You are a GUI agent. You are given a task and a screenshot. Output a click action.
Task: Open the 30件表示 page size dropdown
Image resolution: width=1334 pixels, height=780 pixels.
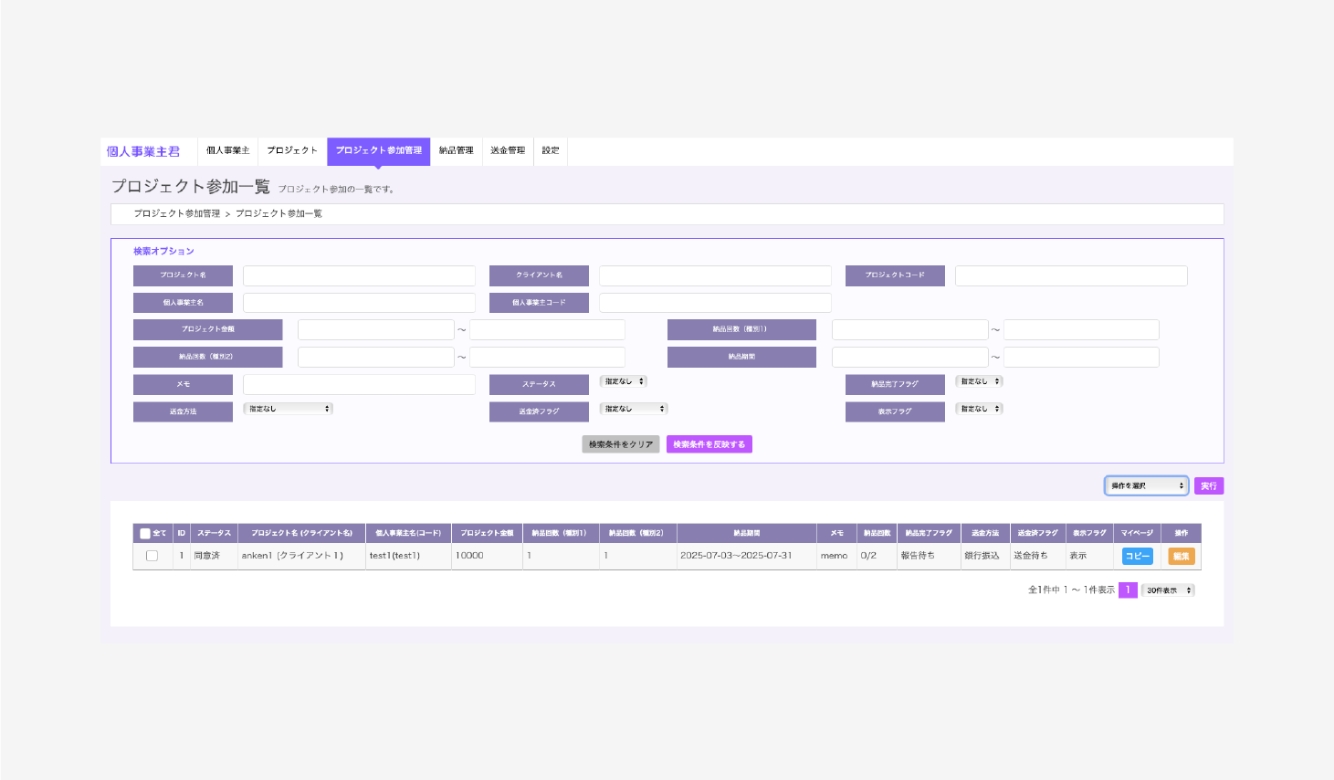coord(1168,590)
